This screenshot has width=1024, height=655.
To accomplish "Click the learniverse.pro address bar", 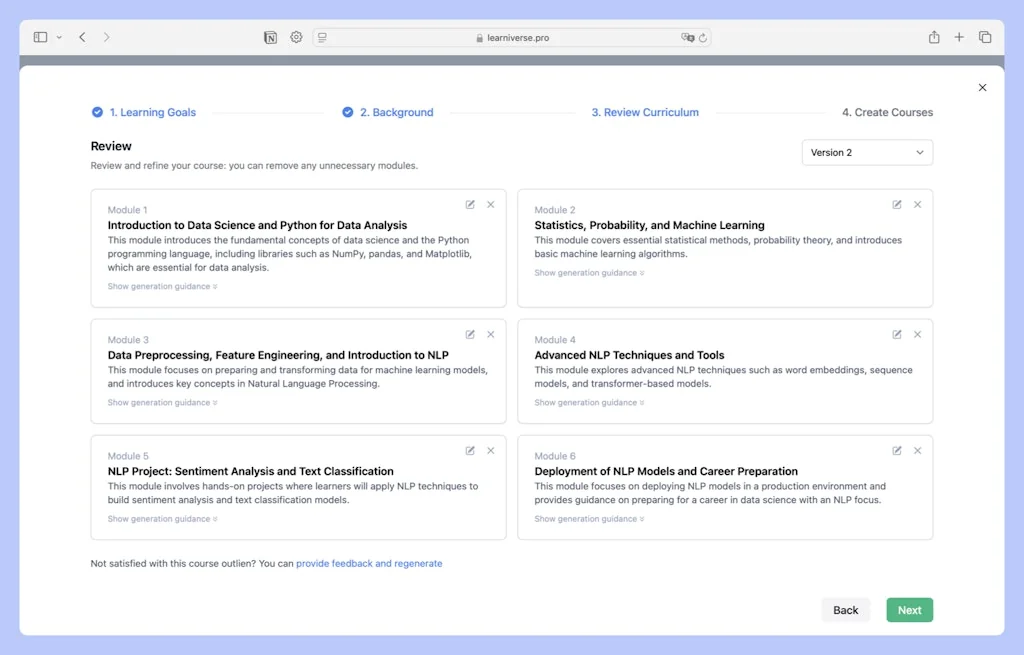I will point(512,37).
